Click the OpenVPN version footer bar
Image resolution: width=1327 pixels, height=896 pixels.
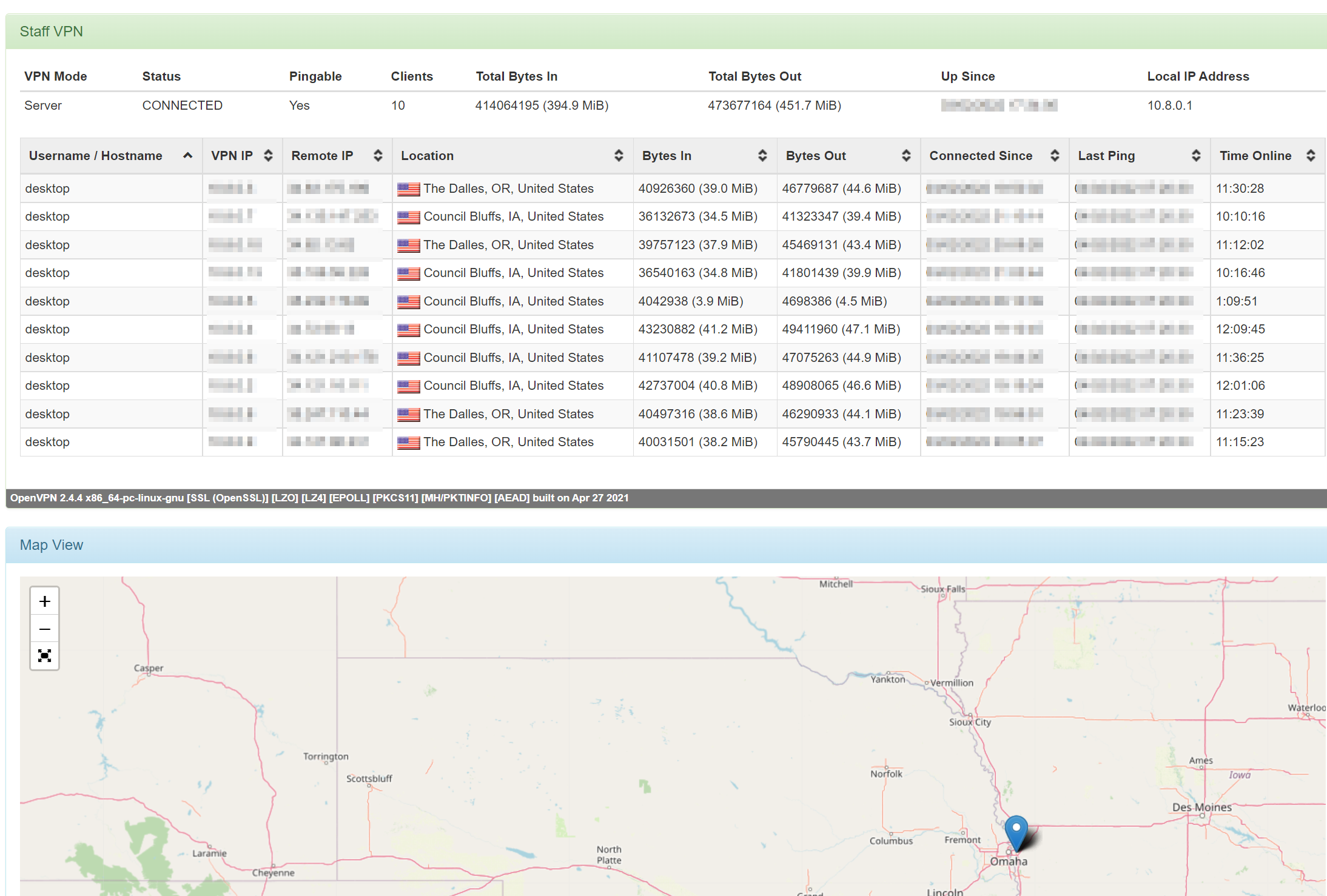tap(319, 498)
